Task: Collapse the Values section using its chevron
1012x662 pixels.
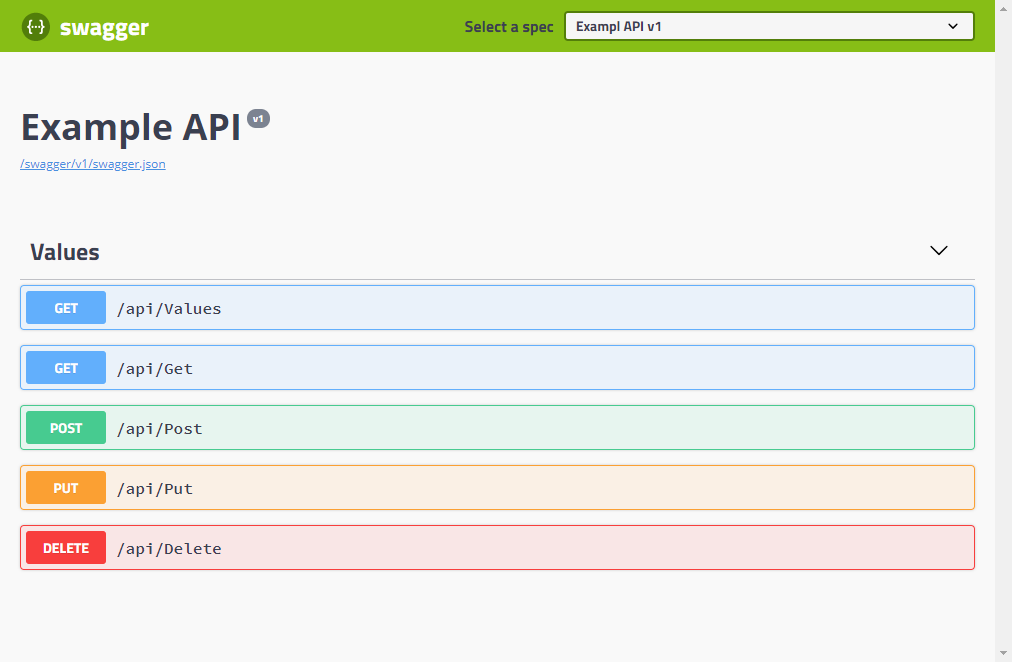Action: [938, 251]
